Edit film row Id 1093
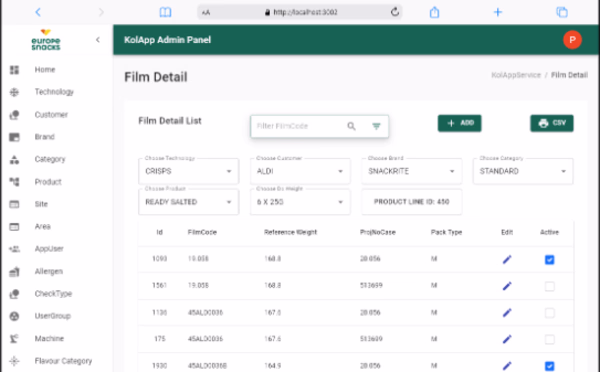 pos(507,259)
